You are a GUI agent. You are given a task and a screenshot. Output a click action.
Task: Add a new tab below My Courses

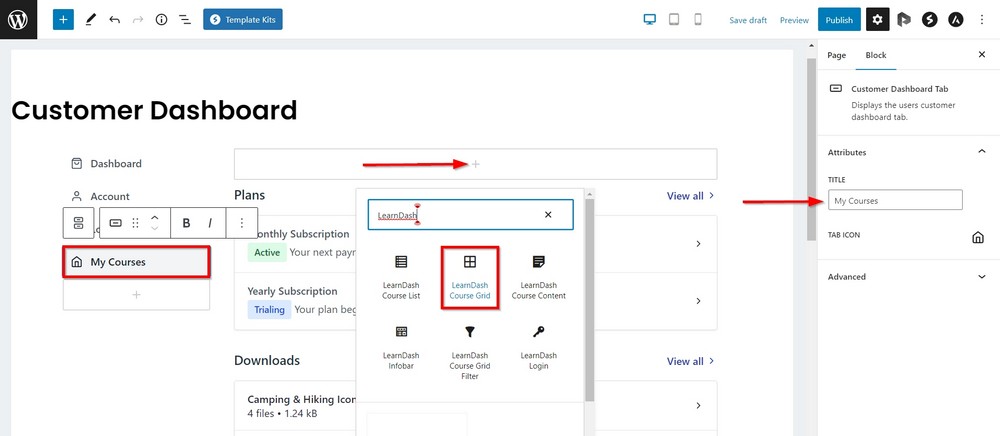tap(136, 295)
